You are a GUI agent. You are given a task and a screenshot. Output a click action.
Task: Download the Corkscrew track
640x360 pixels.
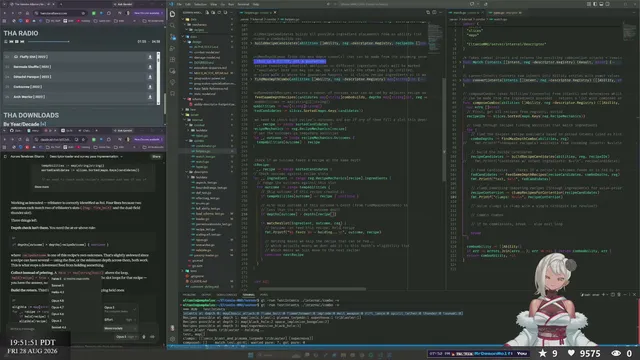point(150,87)
